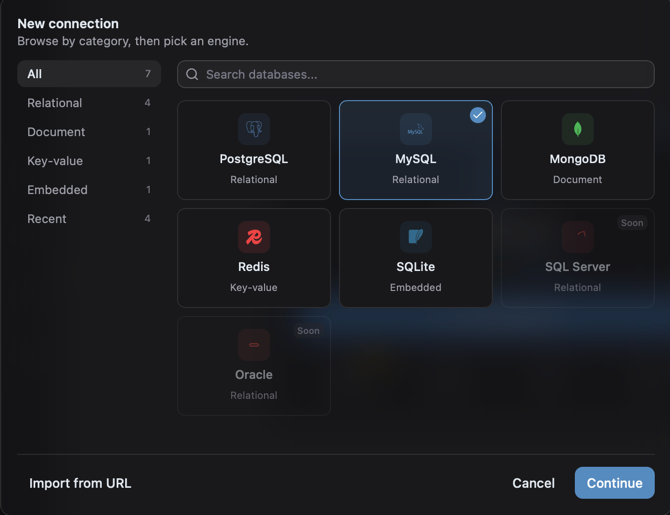Click the Oracle logo icon

[254, 345]
